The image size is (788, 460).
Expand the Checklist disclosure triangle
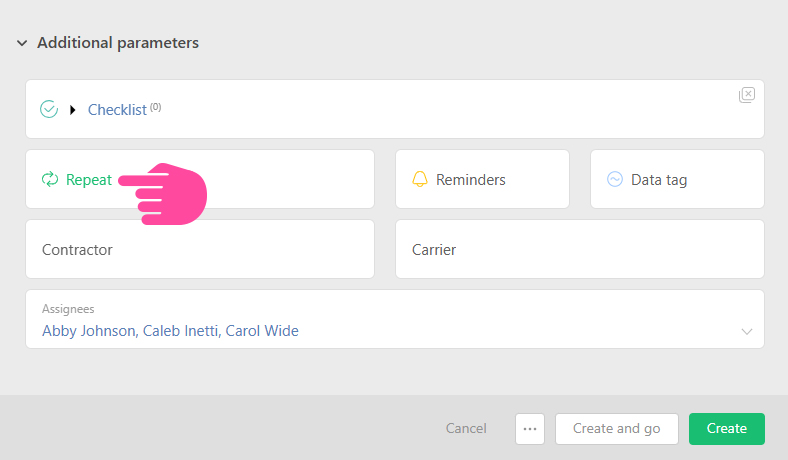pos(73,110)
